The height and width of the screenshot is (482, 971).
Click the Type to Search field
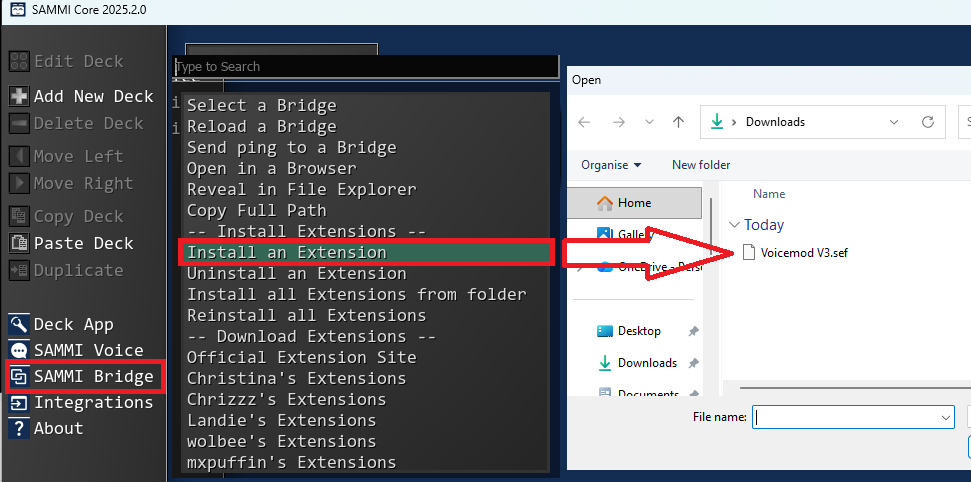tap(365, 66)
